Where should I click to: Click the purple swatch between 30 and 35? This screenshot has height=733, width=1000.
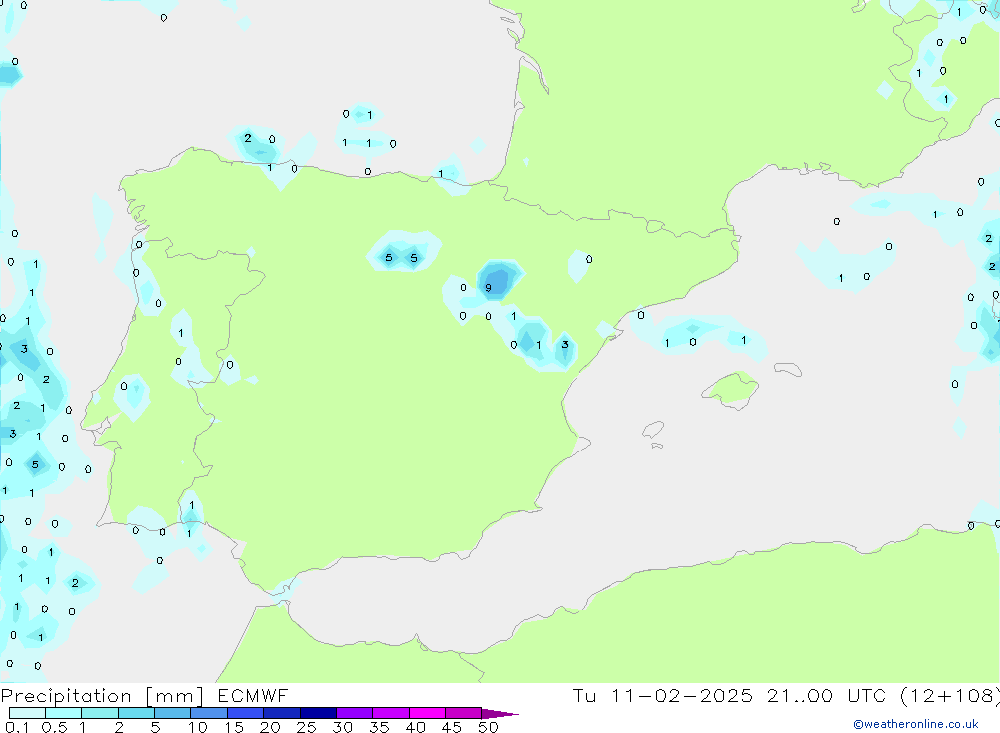pos(354,713)
